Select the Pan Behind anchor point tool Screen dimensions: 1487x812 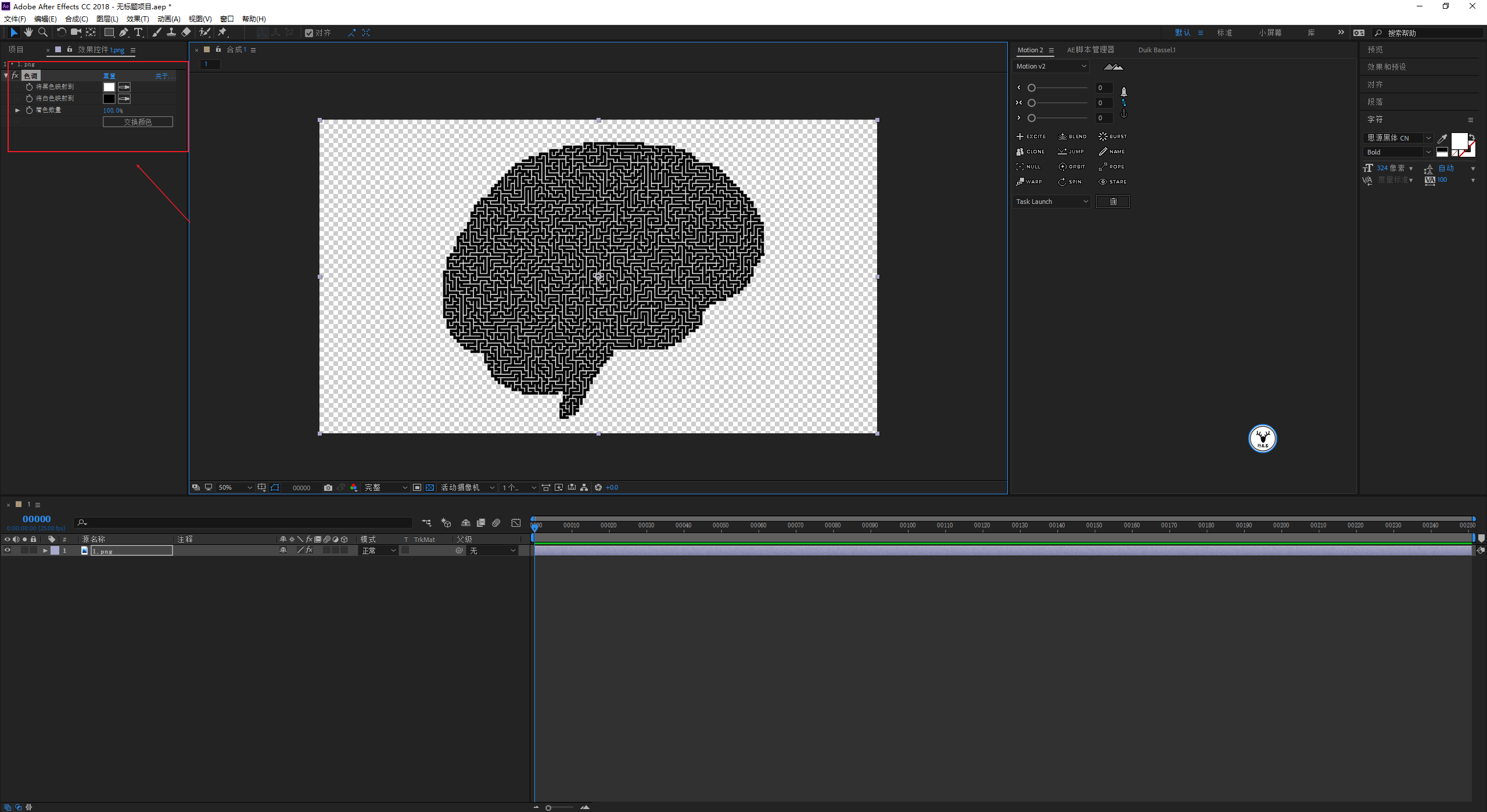point(91,33)
